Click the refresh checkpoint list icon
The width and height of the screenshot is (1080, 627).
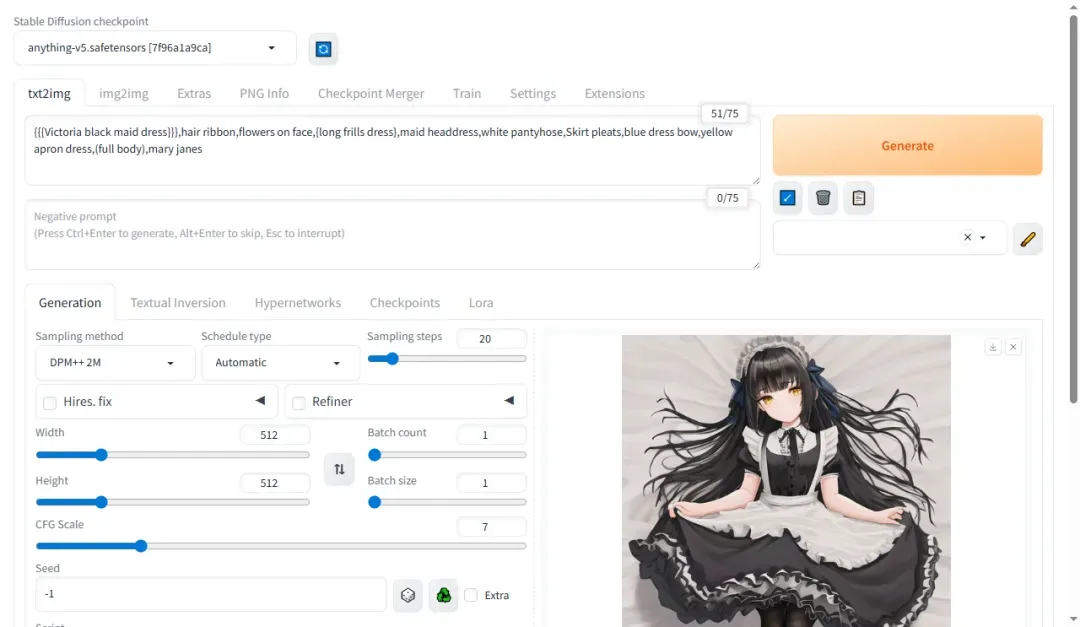click(x=323, y=48)
